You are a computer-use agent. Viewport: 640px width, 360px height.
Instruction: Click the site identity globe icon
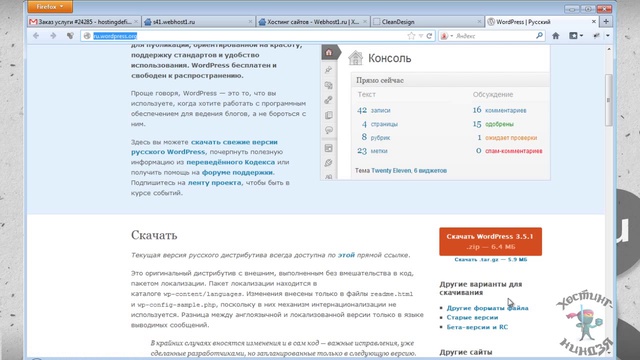coord(87,36)
